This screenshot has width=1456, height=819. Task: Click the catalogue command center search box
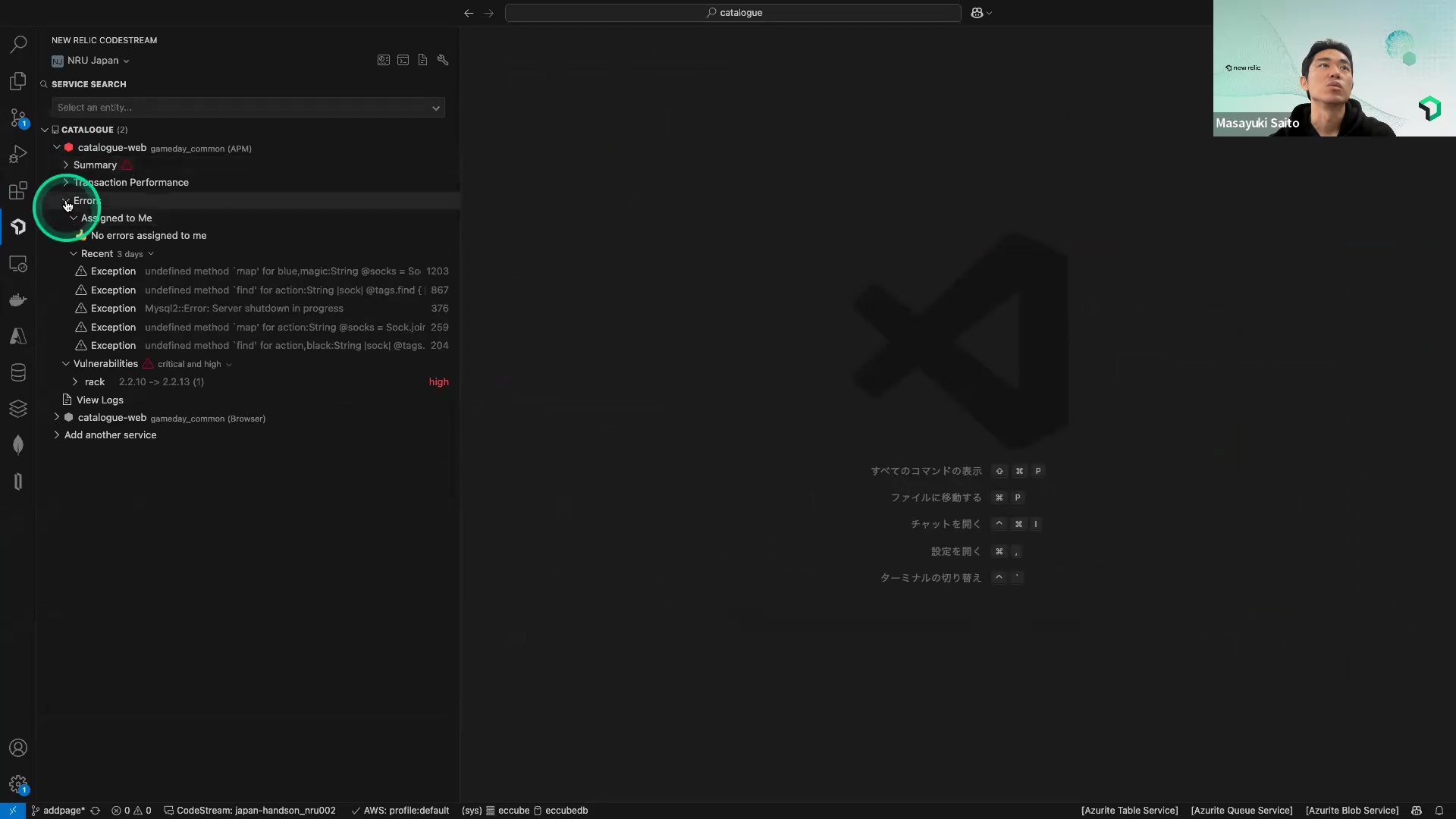(x=733, y=13)
